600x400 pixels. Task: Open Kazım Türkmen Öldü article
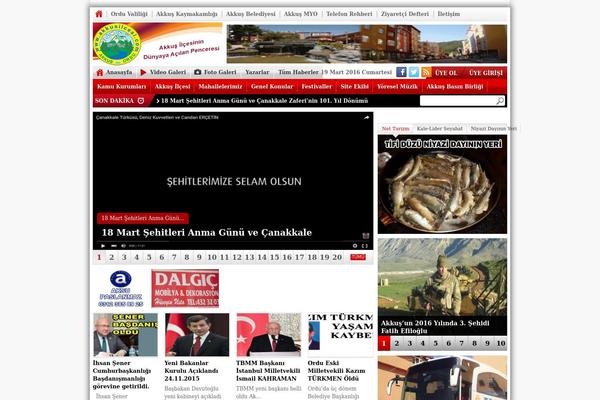pyautogui.click(x=336, y=371)
